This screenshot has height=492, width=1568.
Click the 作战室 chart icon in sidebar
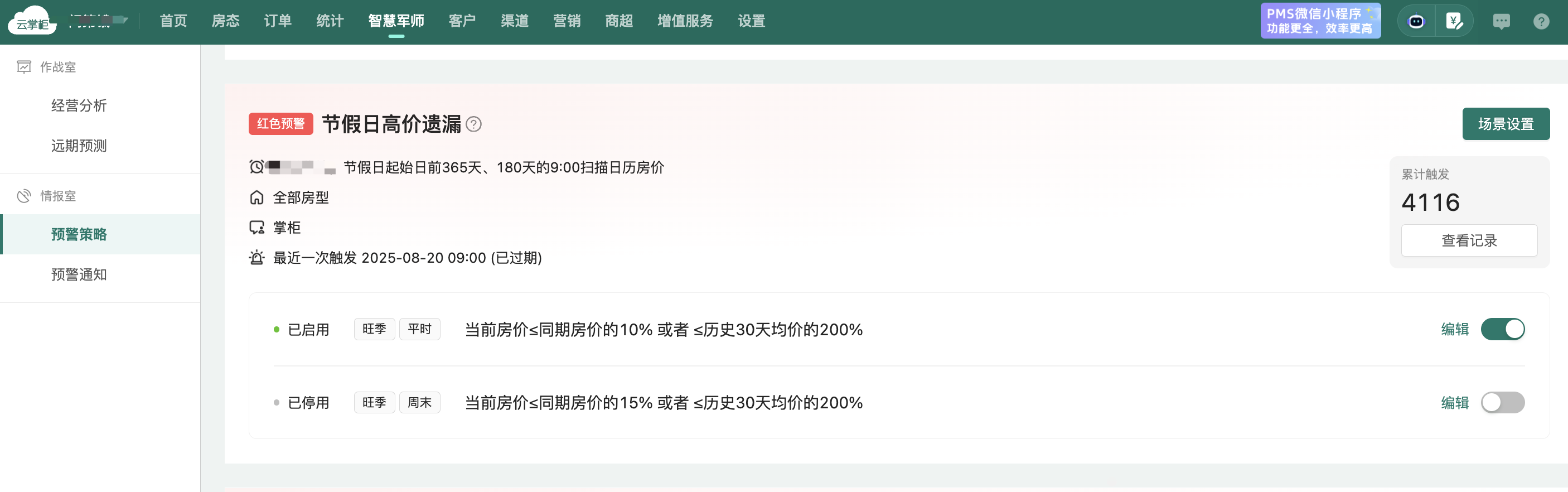[x=24, y=67]
